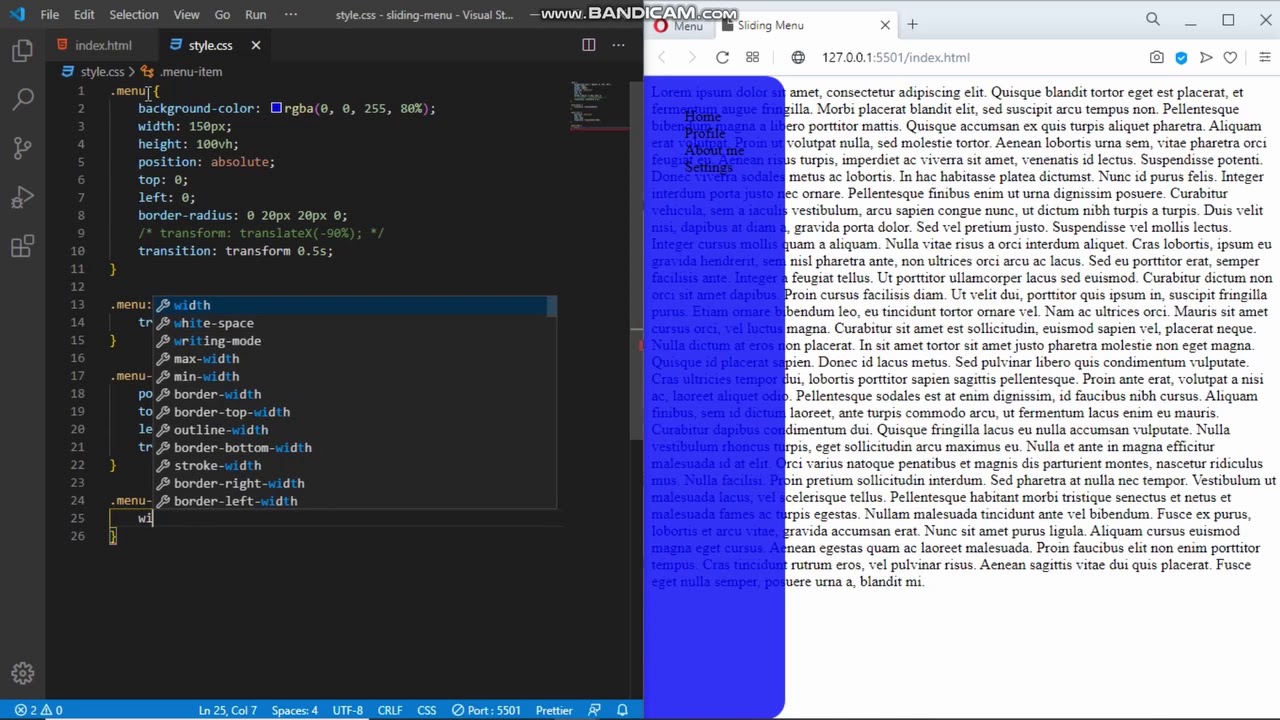Viewport: 1280px width, 720px height.
Task: Click the Prettier status bar item
Action: pyautogui.click(x=554, y=710)
